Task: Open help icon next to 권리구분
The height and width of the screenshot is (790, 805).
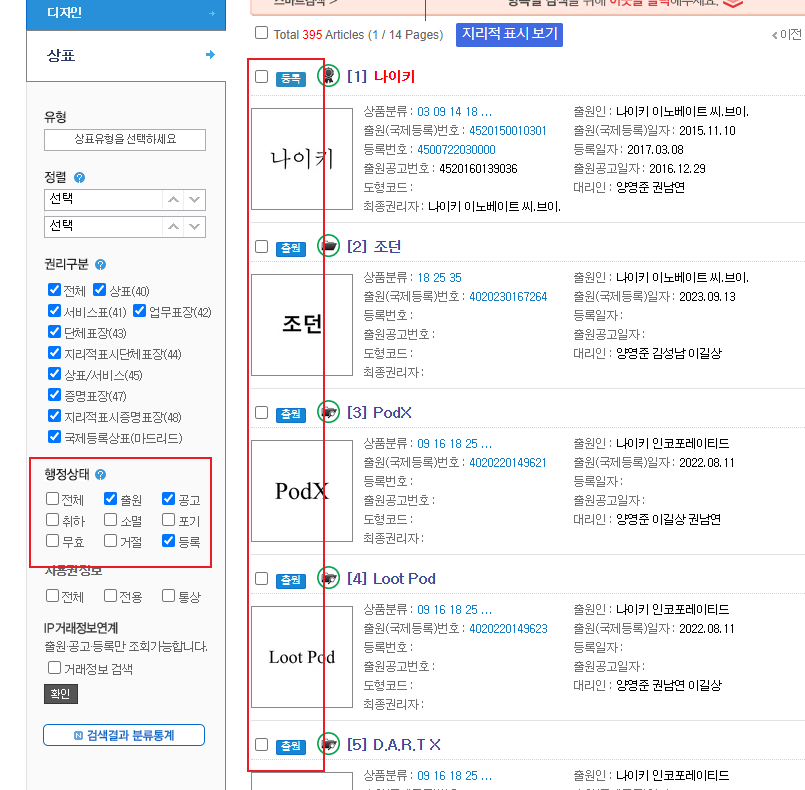Action: (101, 264)
